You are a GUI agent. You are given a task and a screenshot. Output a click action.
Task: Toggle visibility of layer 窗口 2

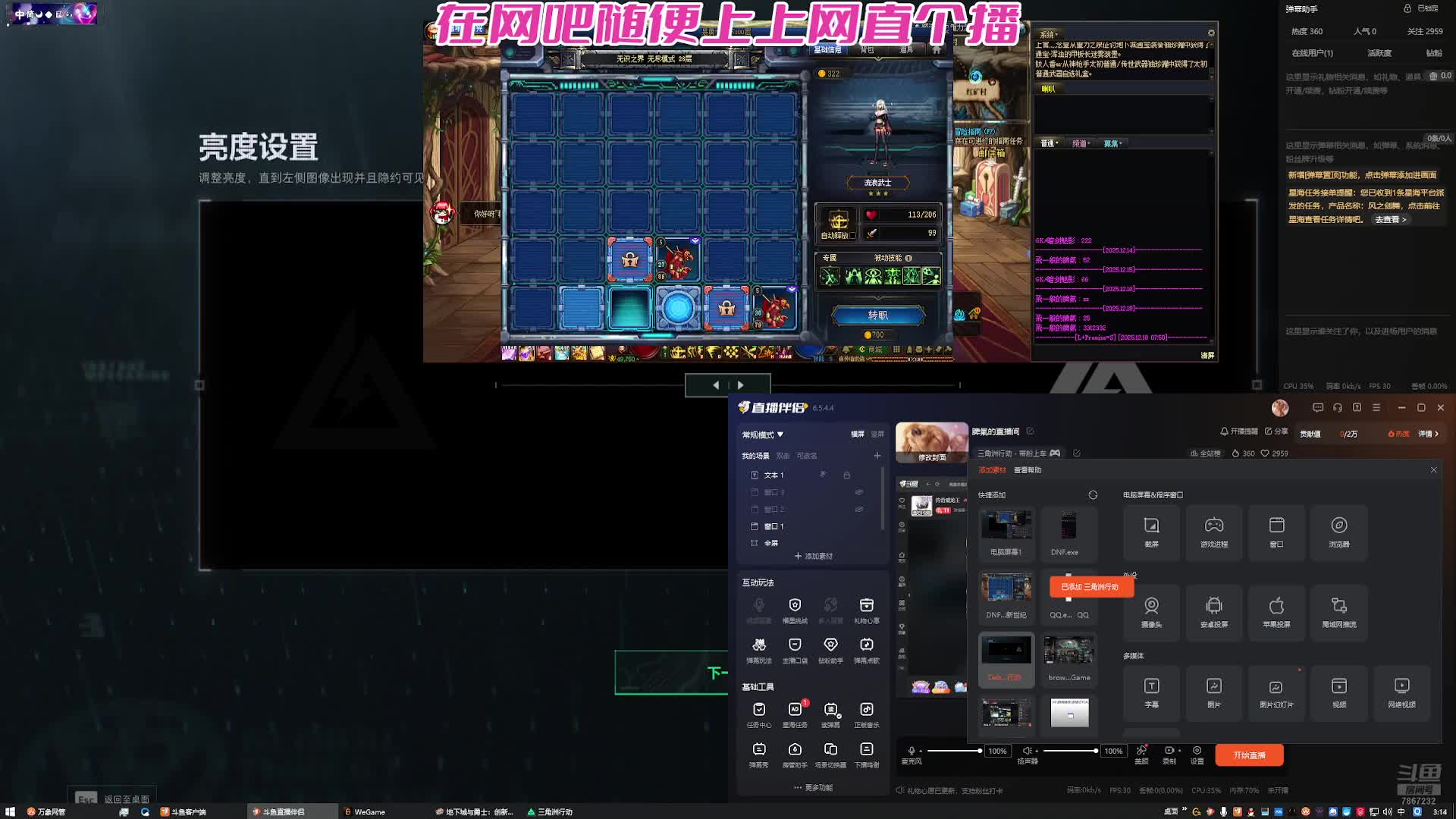coord(859,510)
